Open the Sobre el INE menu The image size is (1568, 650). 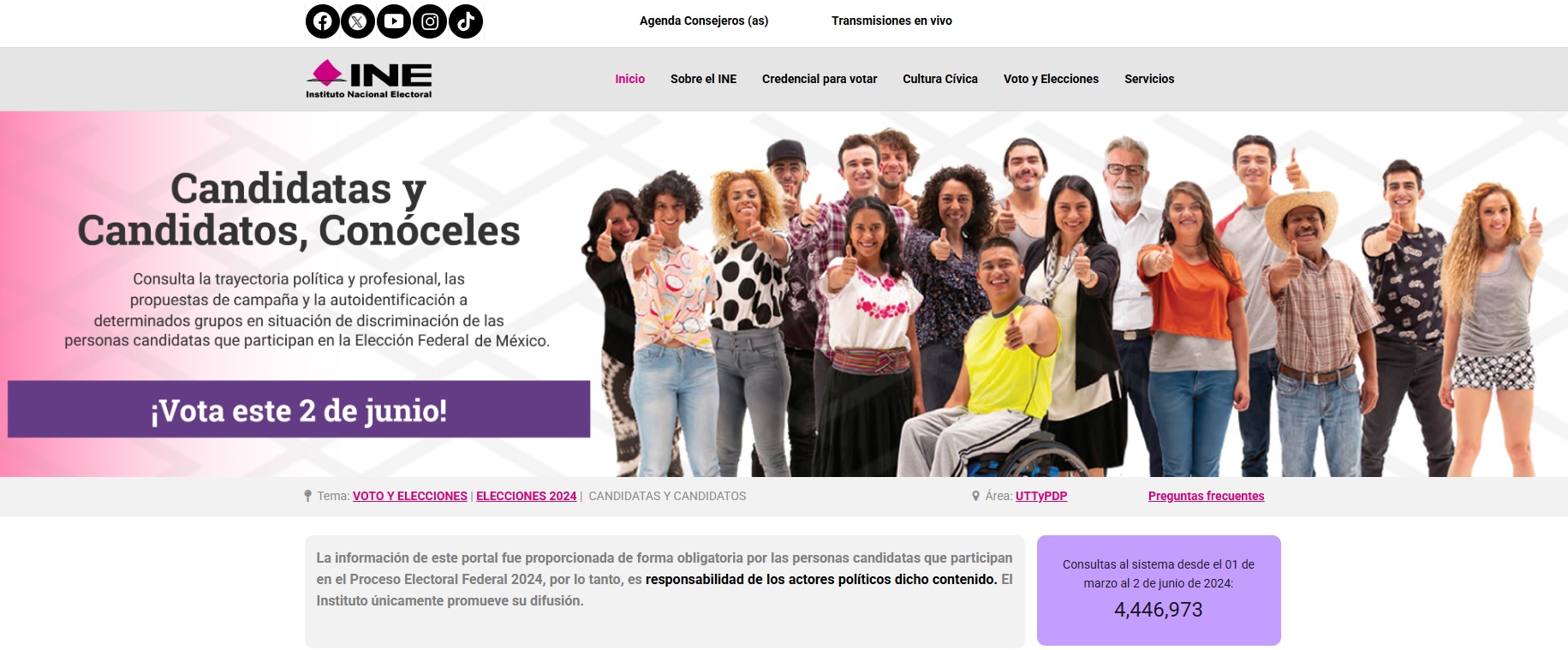point(703,79)
